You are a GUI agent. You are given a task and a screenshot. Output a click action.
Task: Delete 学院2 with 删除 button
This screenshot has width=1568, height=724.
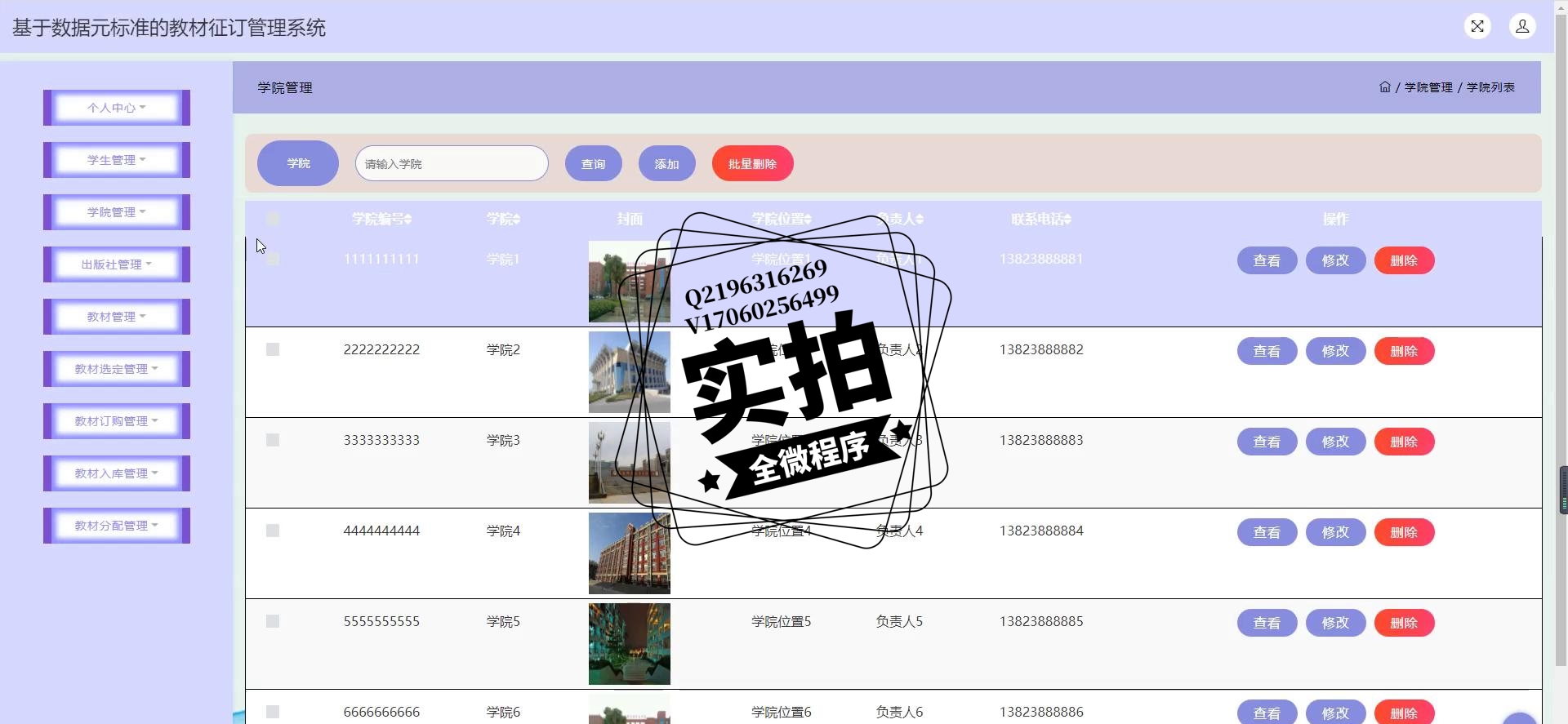pyautogui.click(x=1404, y=351)
